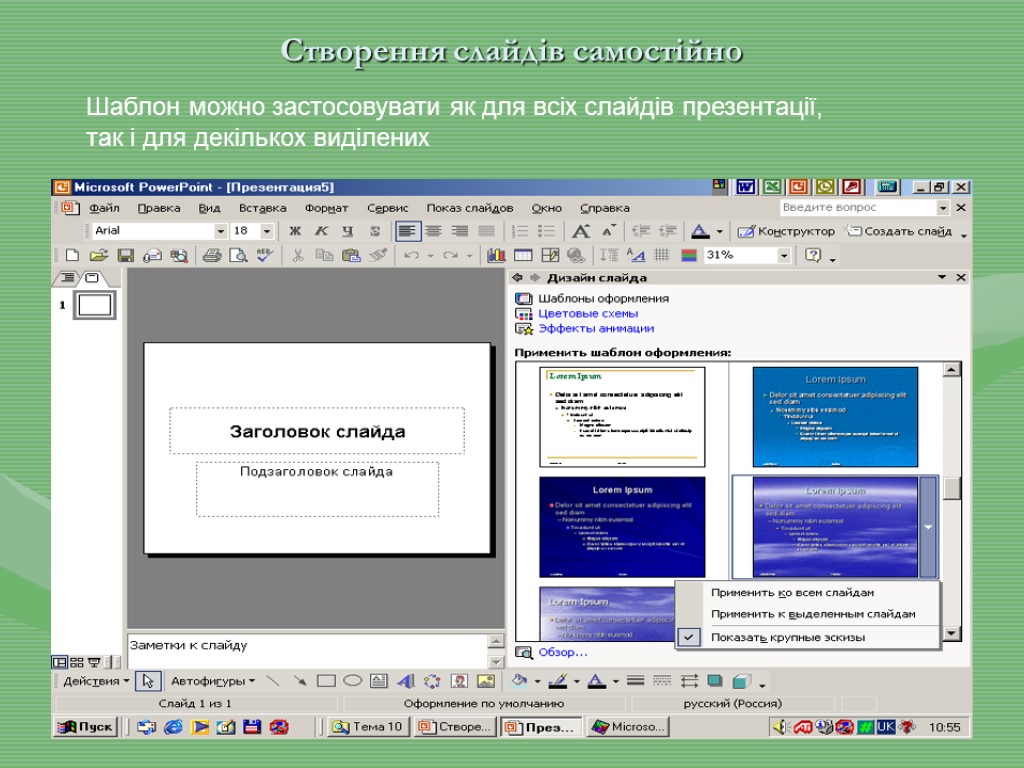Open the Файл menu

pyautogui.click(x=104, y=208)
